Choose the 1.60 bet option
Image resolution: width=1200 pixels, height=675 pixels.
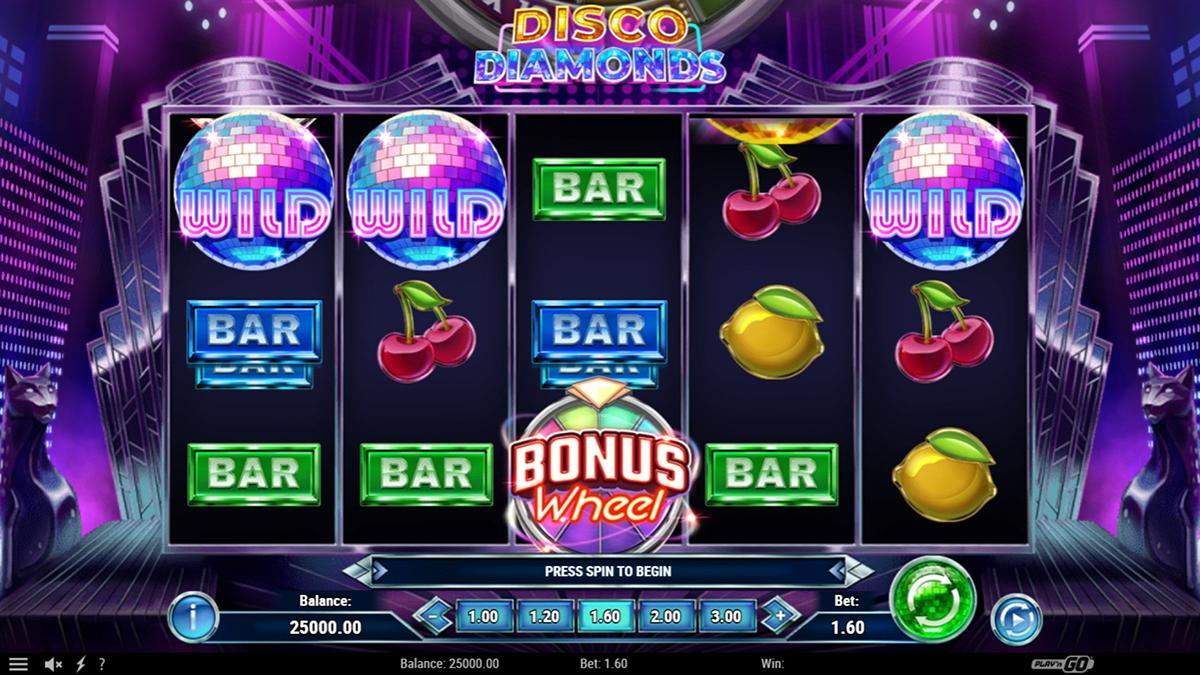[x=605, y=617]
